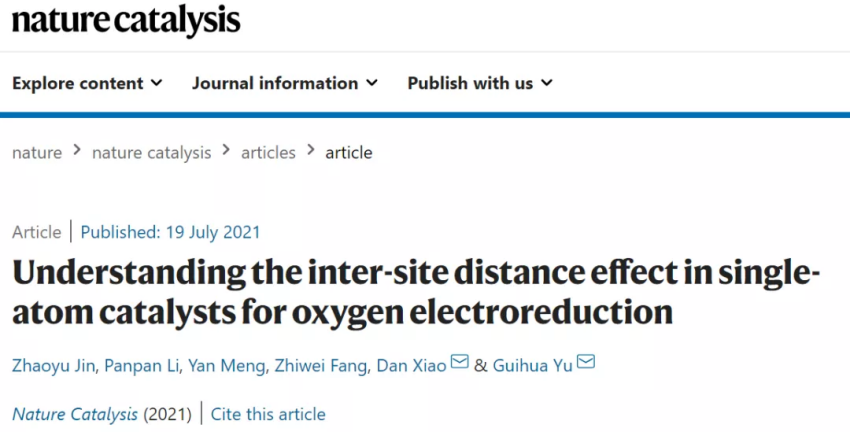Image resolution: width=851 pixels, height=433 pixels.
Task: Open the Publish with us menu
Action: [480, 83]
